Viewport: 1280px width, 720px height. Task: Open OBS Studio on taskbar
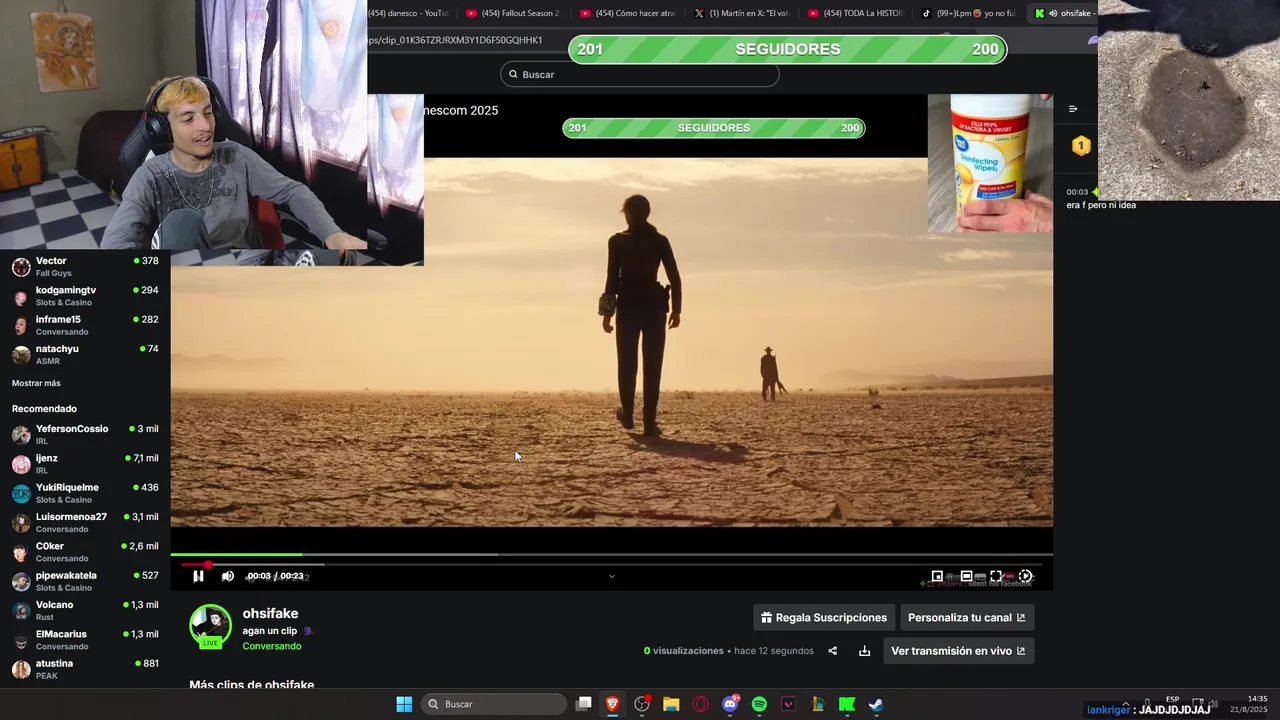pos(642,704)
